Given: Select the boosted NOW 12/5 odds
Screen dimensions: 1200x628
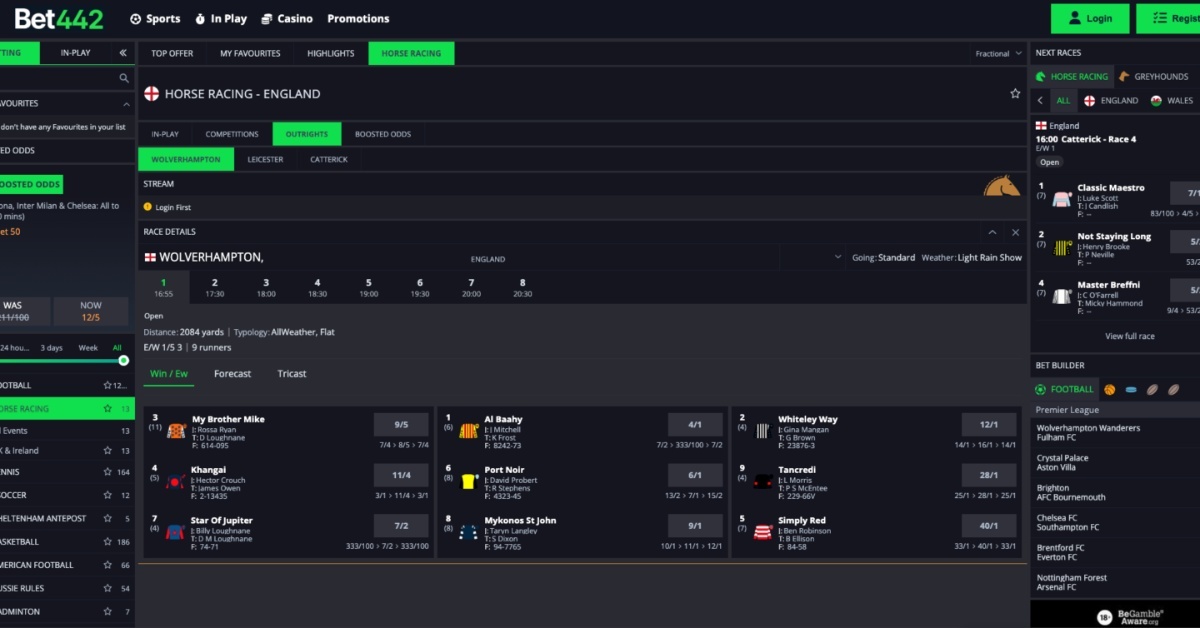Looking at the screenshot, I should (91, 311).
